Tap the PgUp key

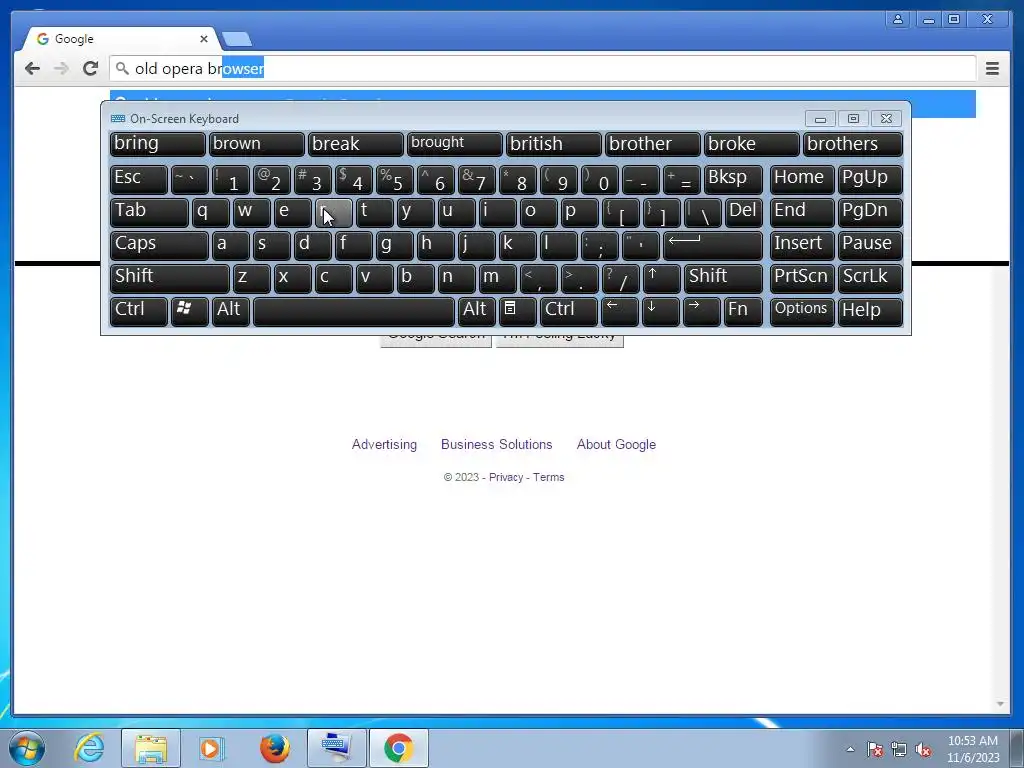pos(871,180)
